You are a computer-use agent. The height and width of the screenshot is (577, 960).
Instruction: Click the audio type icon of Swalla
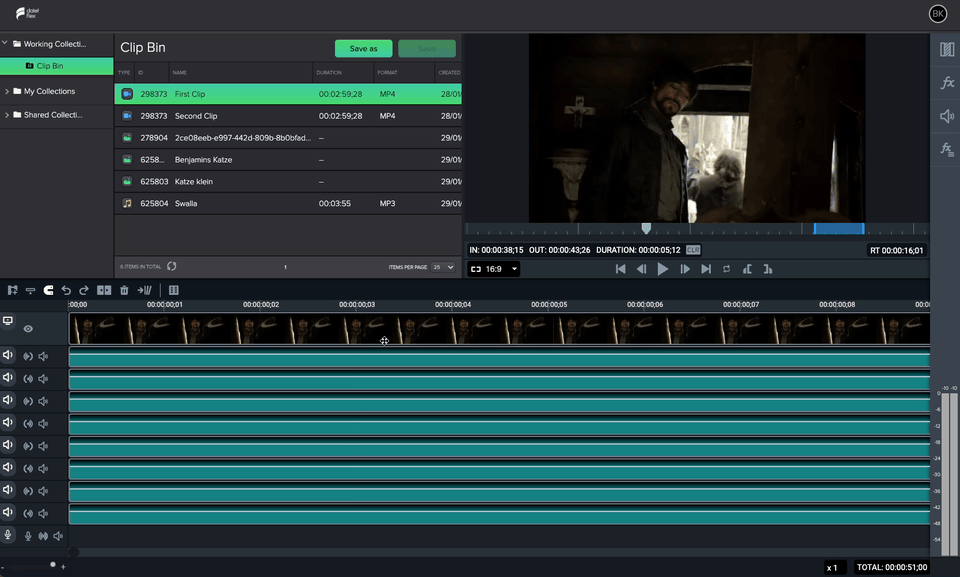pyautogui.click(x=127, y=203)
